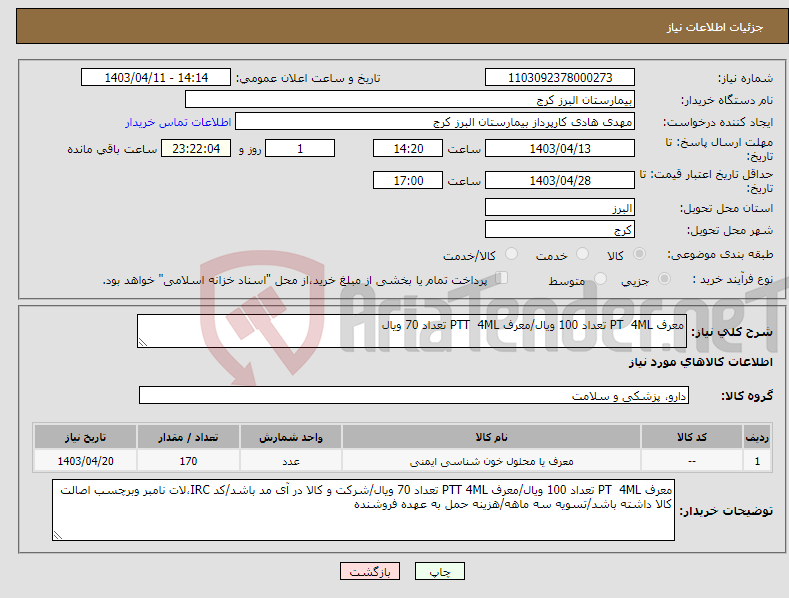Click the resize handle of شرح کلی نیاز textarea
The width and height of the screenshot is (789, 598).
coord(143,342)
